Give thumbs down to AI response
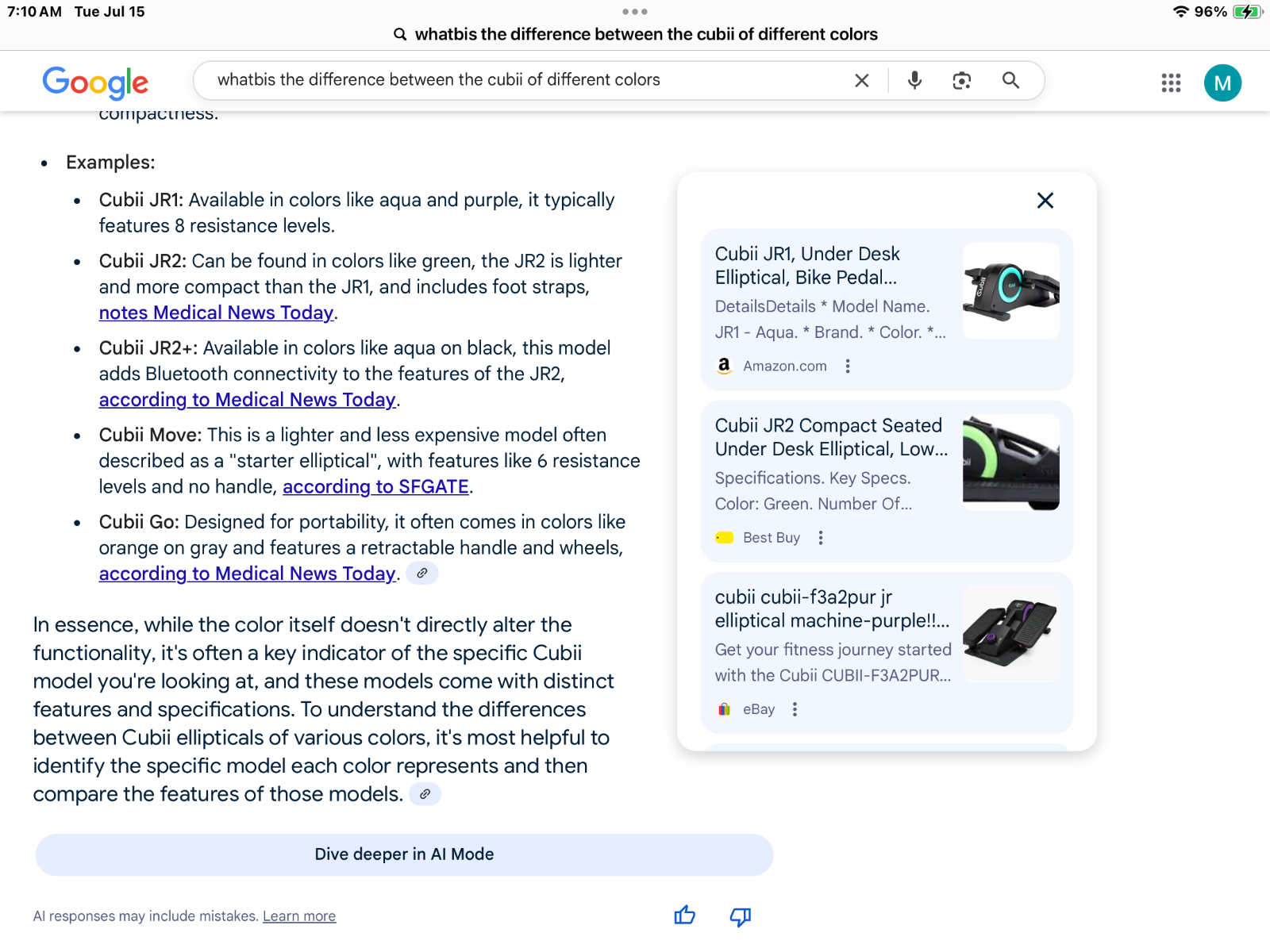The width and height of the screenshot is (1270, 952). pyautogui.click(x=741, y=916)
